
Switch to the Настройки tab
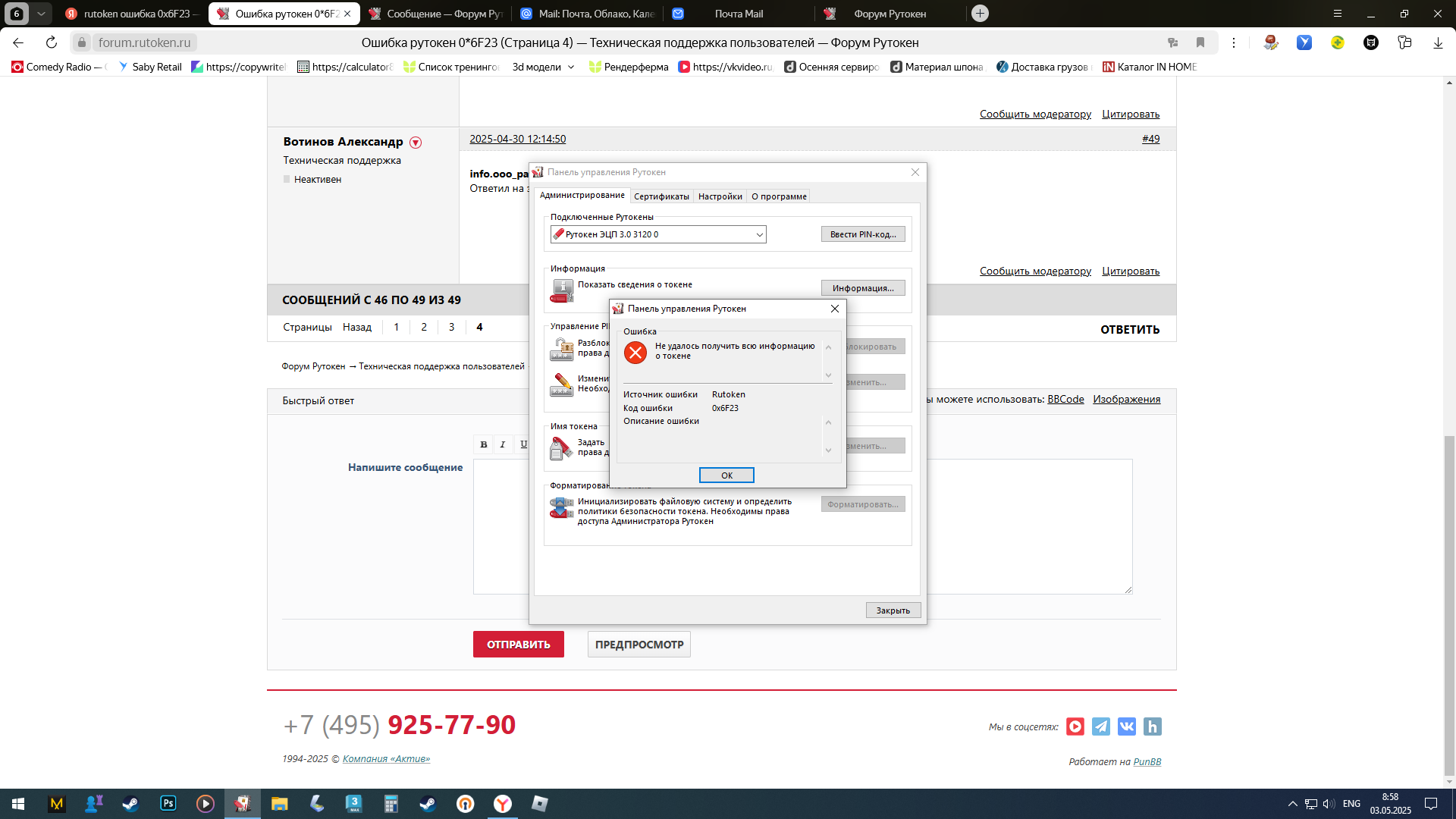(x=720, y=196)
